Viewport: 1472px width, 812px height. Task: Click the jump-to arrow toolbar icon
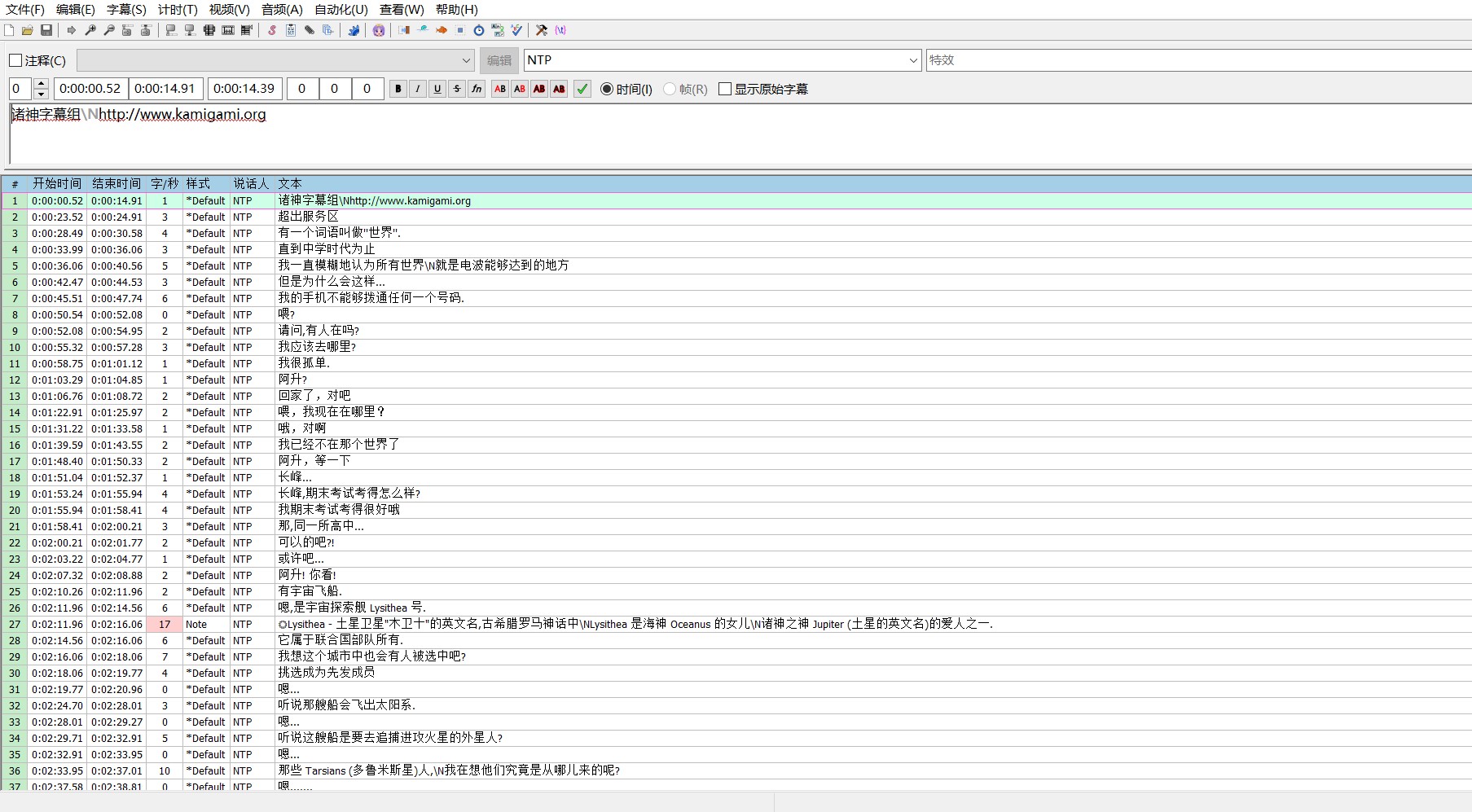[x=72, y=30]
